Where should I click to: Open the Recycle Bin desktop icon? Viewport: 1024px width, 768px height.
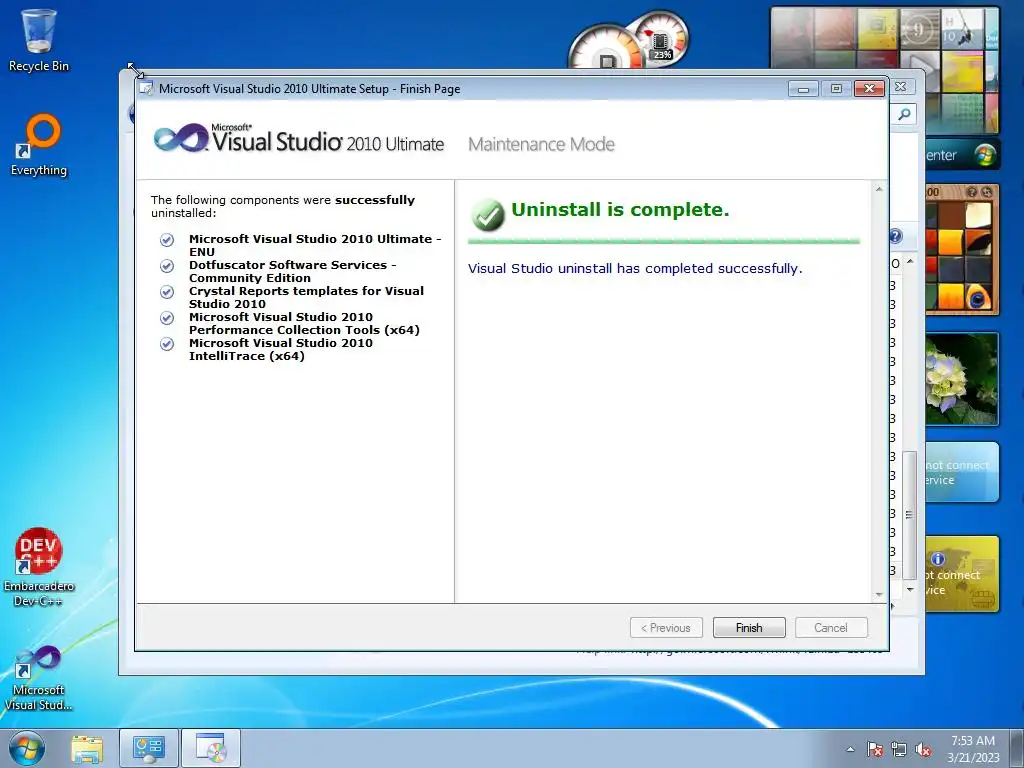coord(39,40)
